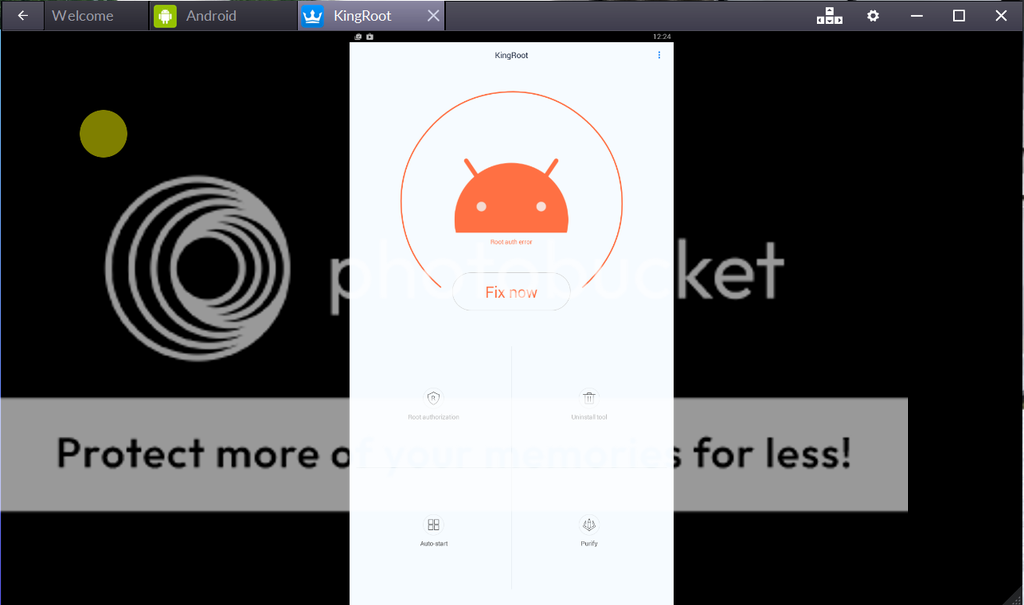
Task: Tap the Purify icon
Action: (589, 525)
